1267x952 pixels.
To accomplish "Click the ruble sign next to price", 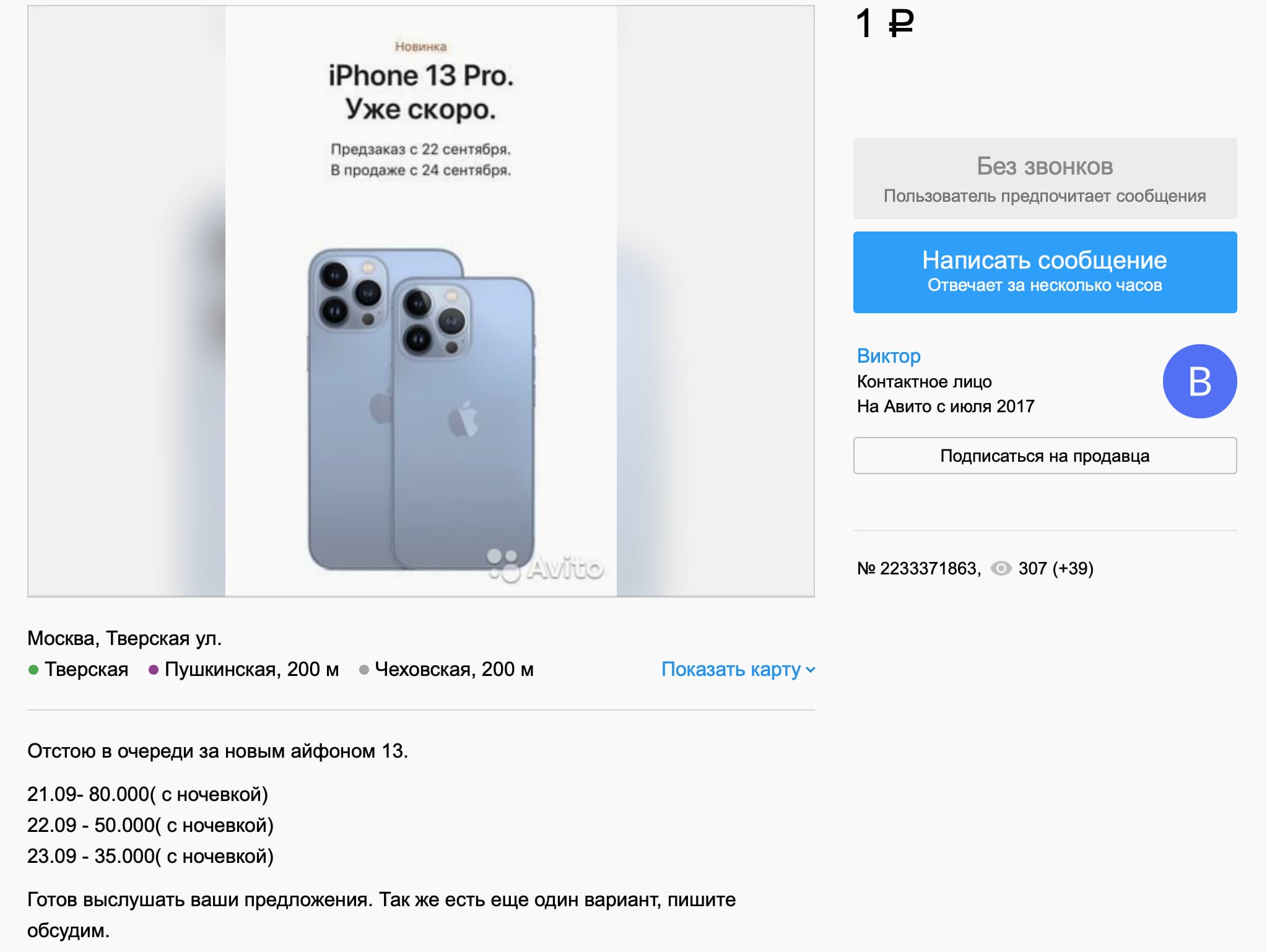I will click(901, 24).
